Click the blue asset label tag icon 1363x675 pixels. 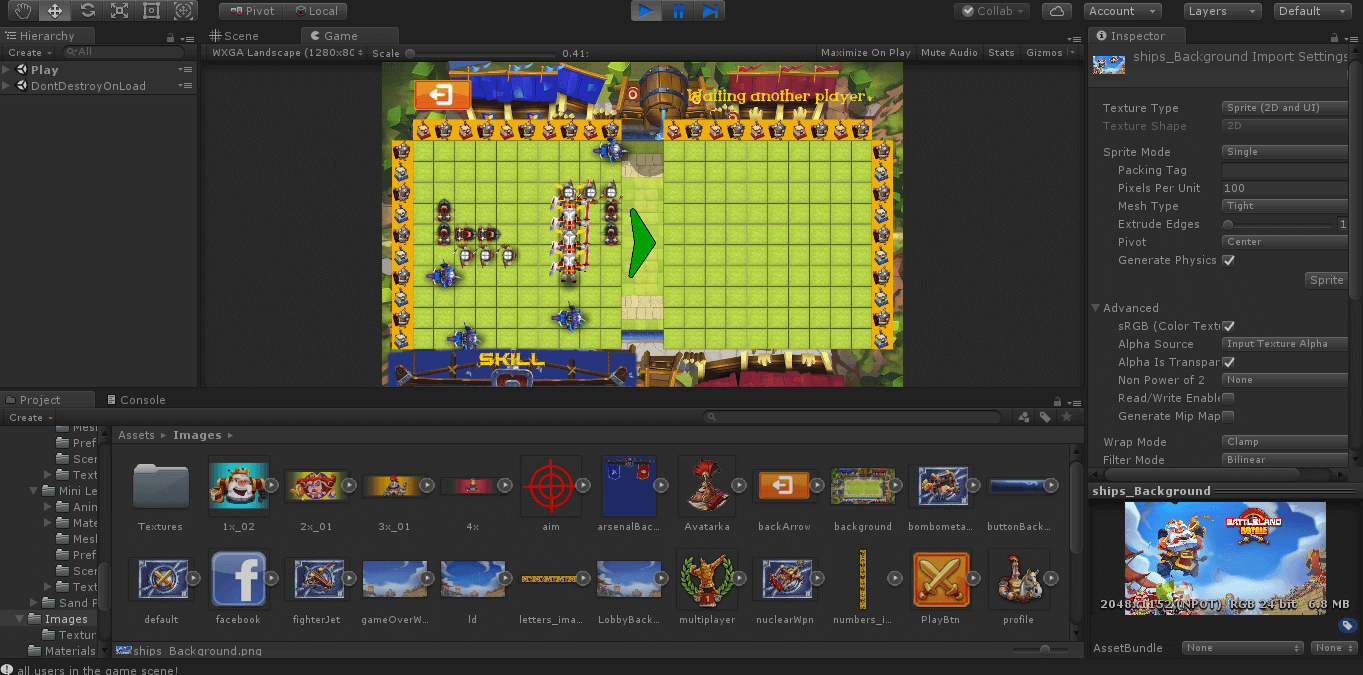point(1347,626)
